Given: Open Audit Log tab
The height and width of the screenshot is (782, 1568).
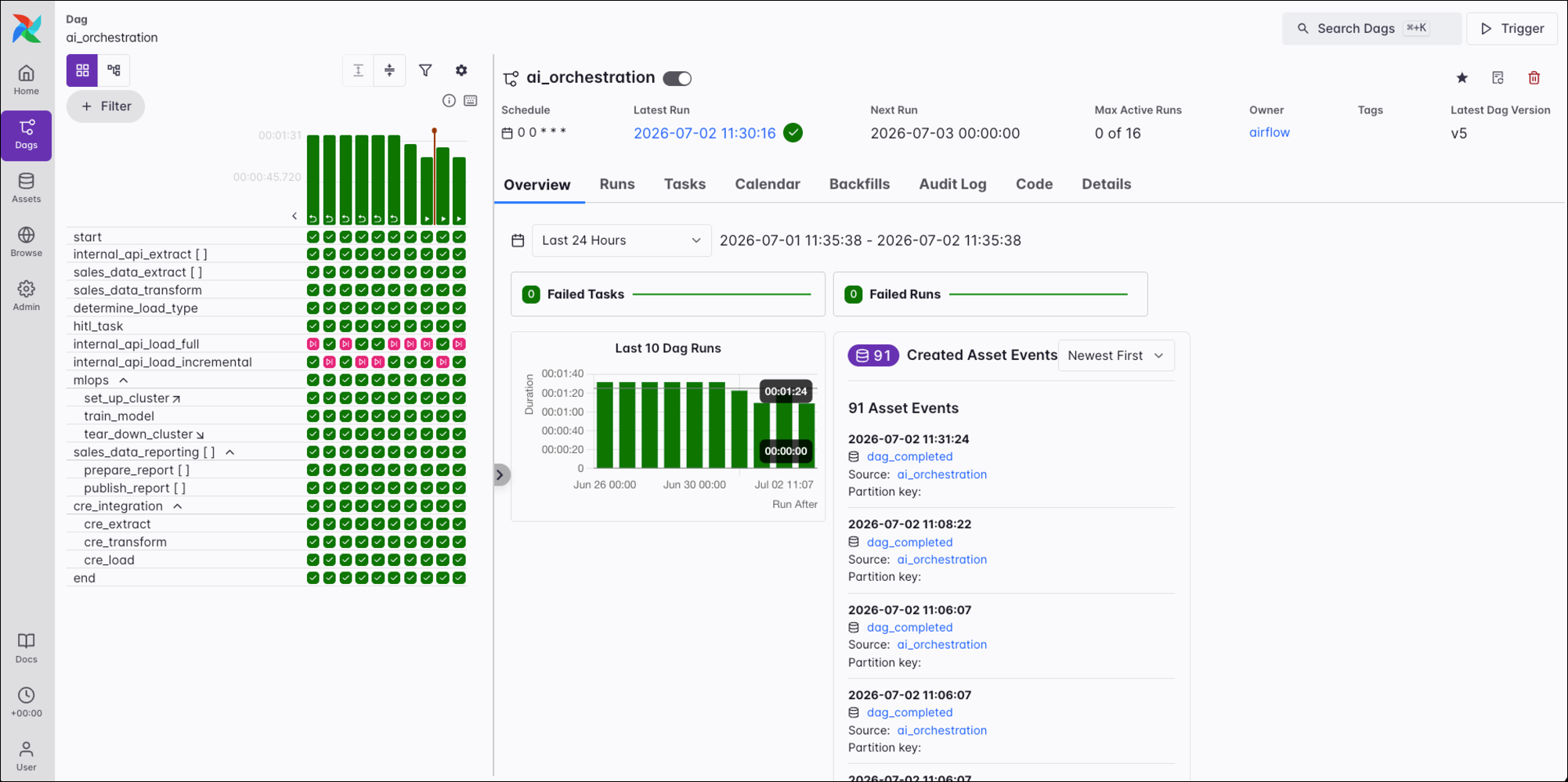Looking at the screenshot, I should click(952, 185).
